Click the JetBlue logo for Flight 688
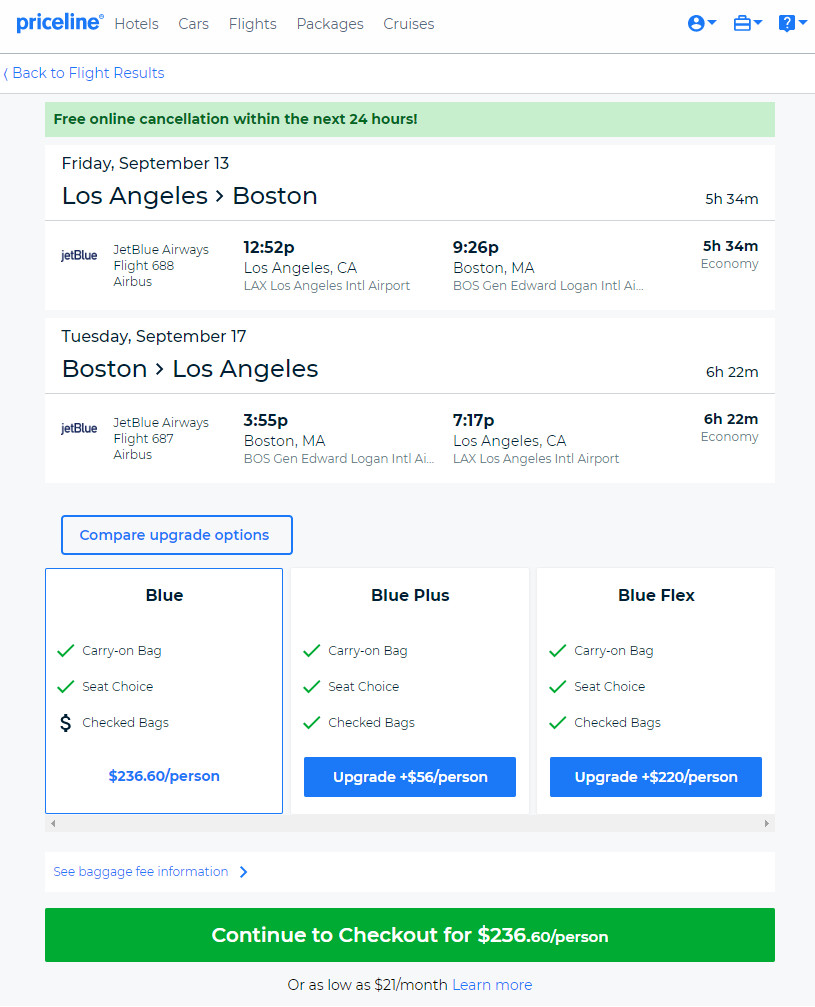The image size is (815, 1007). point(79,255)
